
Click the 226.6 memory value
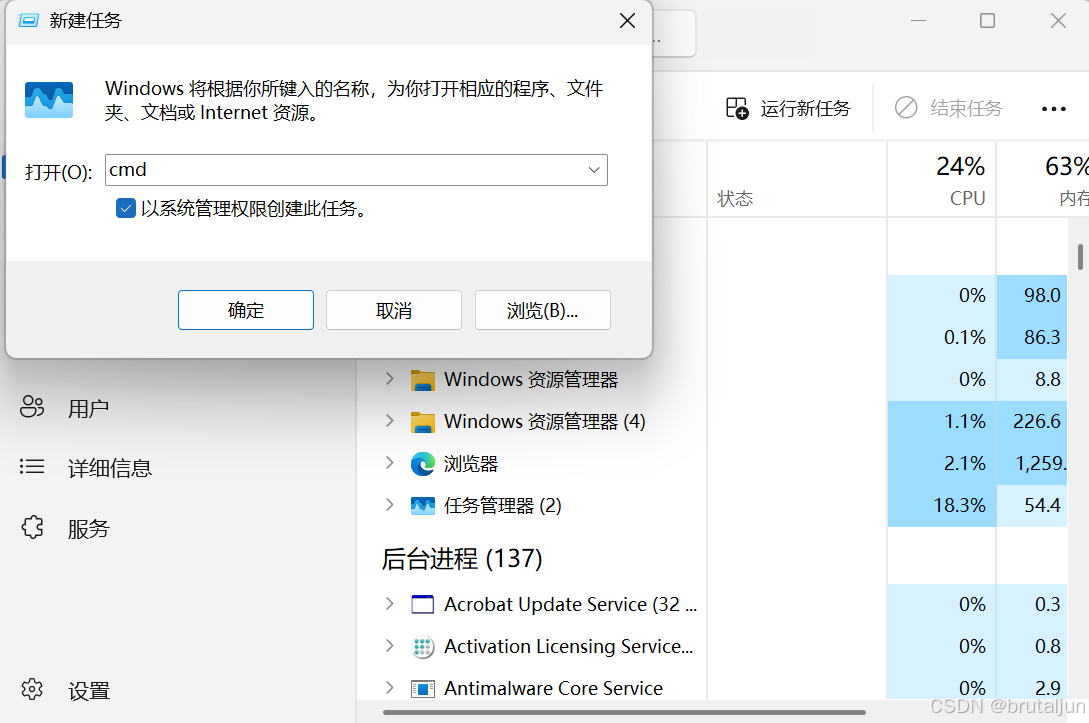coord(1037,421)
